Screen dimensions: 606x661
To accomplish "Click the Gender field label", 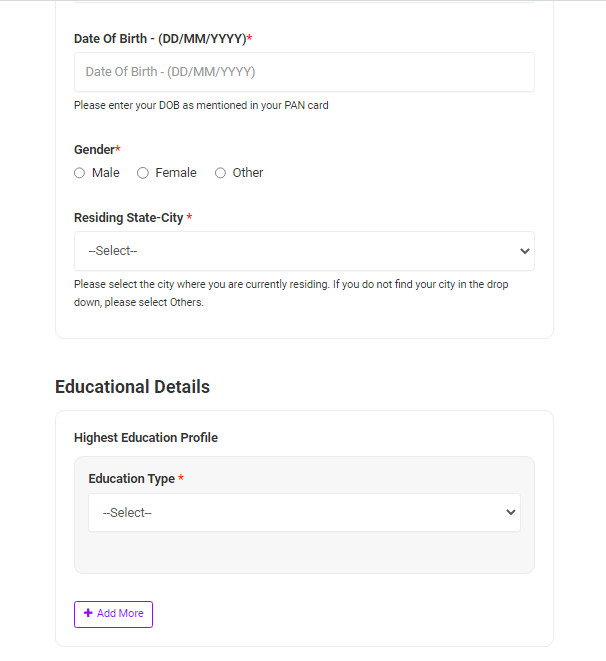I will pos(94,150).
